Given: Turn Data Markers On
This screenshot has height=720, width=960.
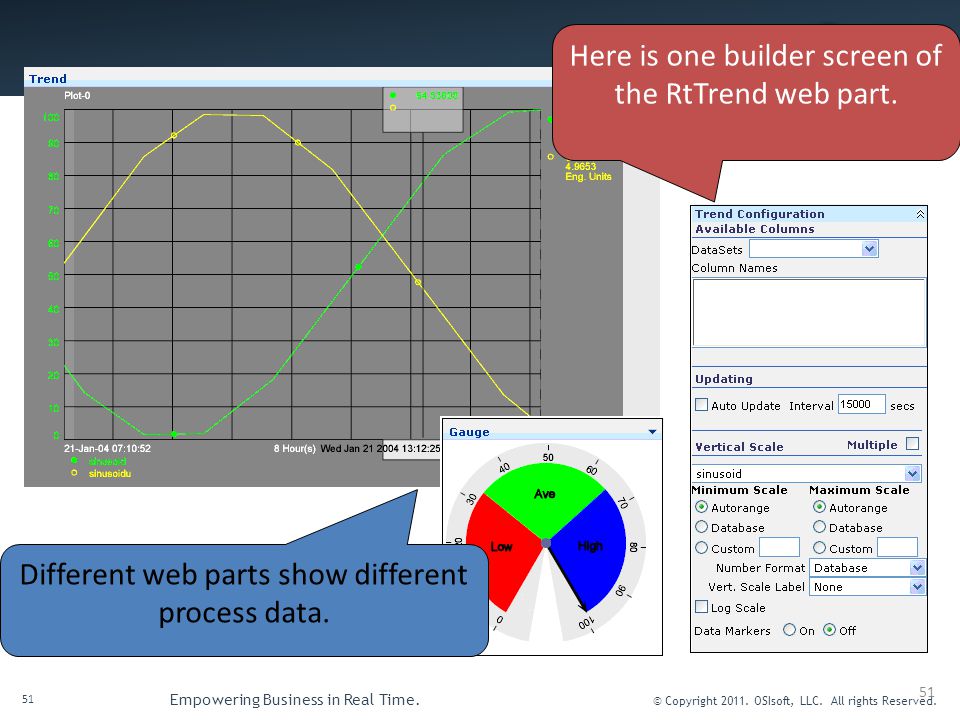Looking at the screenshot, I should 790,629.
